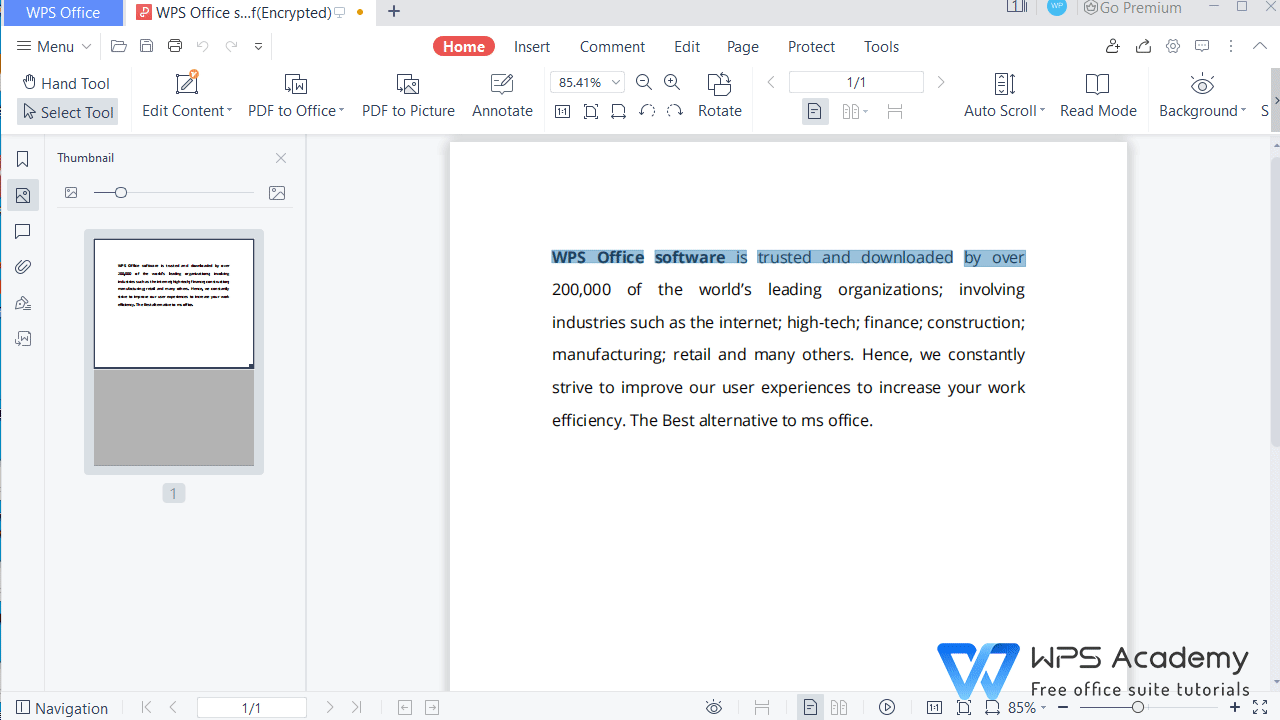This screenshot has width=1280, height=720.
Task: Zoom in with the toolbar magnifier plus
Action: [x=672, y=82]
